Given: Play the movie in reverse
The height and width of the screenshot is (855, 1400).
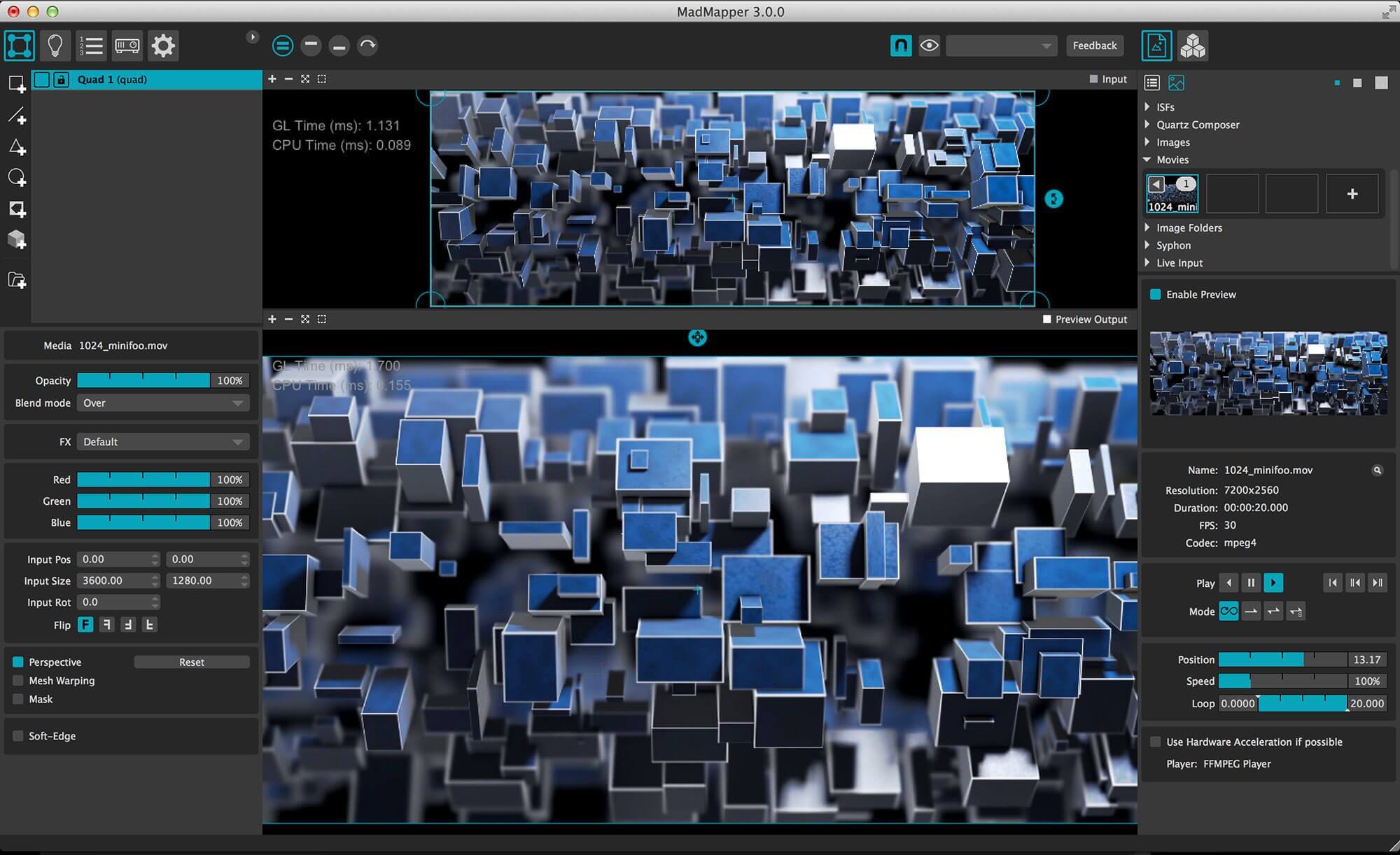Looking at the screenshot, I should (1228, 583).
